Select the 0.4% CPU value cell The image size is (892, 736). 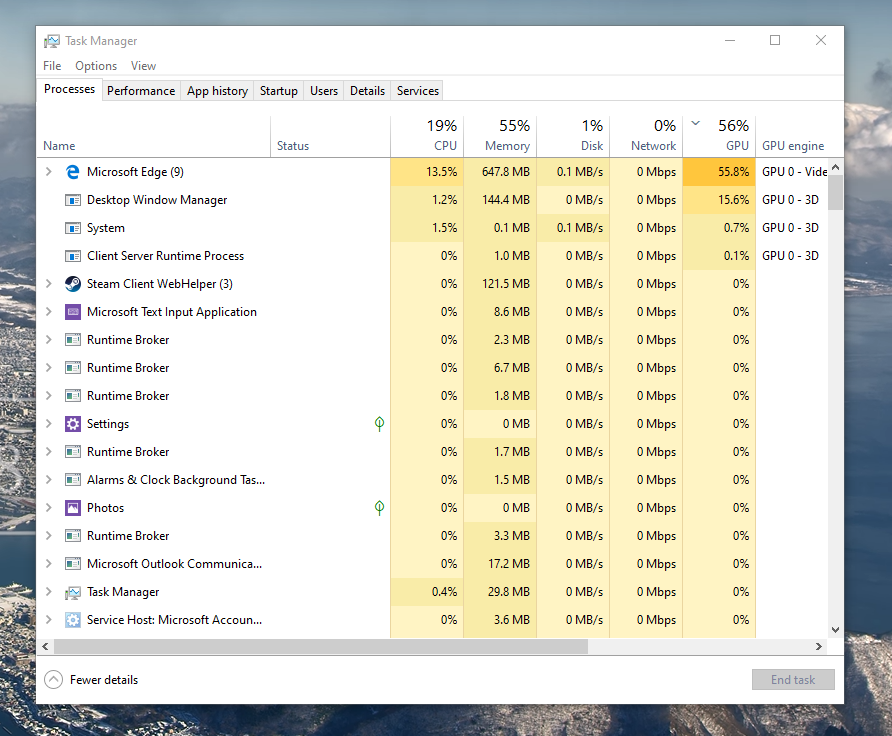(427, 592)
